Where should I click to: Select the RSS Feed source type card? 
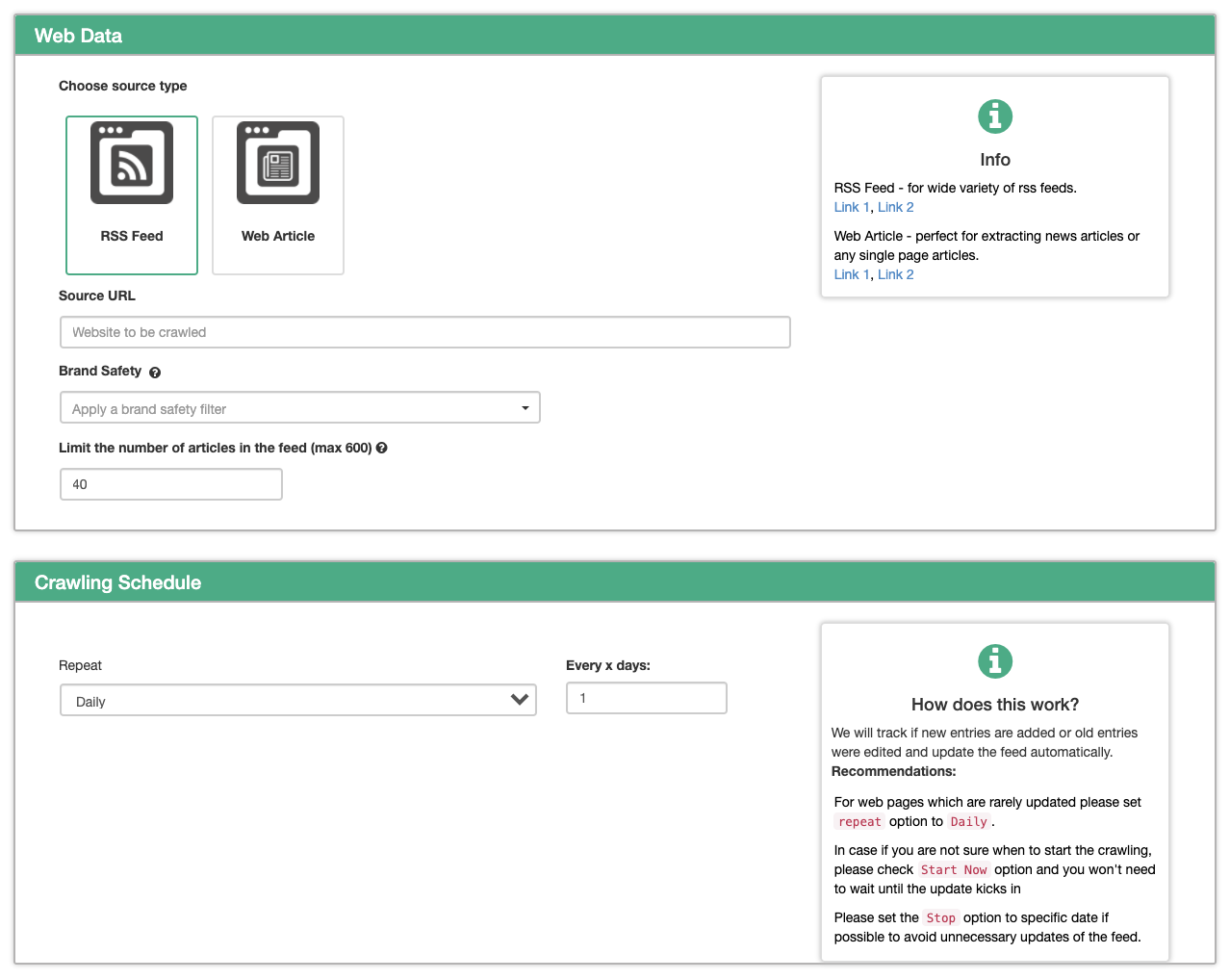coord(132,195)
